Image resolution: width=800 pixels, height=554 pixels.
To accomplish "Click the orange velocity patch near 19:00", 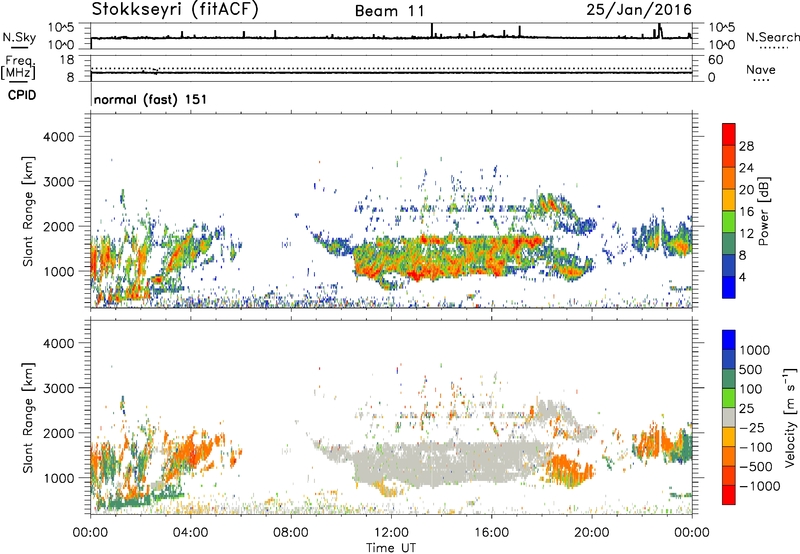I will click(x=569, y=471).
